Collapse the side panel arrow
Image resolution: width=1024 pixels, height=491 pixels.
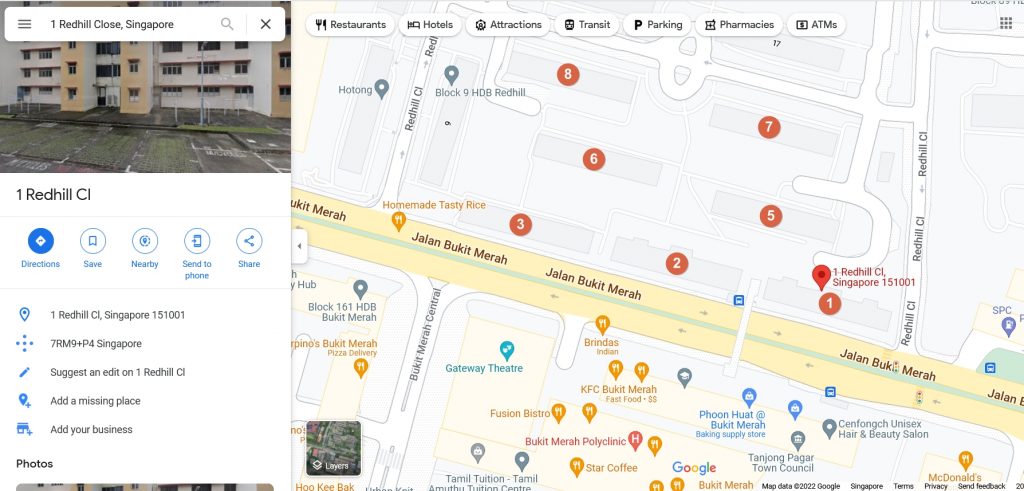point(299,246)
